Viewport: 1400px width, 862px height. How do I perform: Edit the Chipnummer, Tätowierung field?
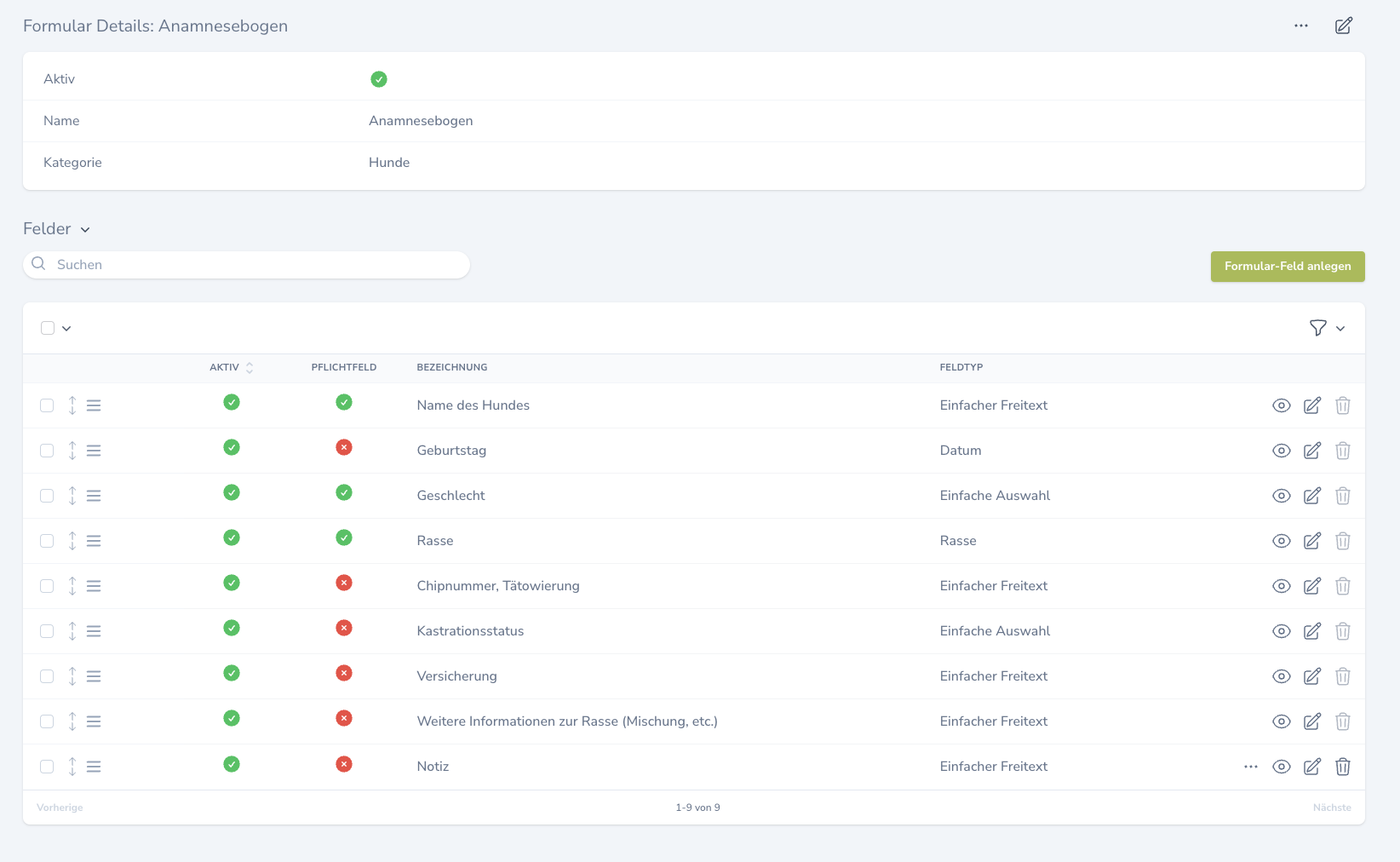pos(1312,586)
